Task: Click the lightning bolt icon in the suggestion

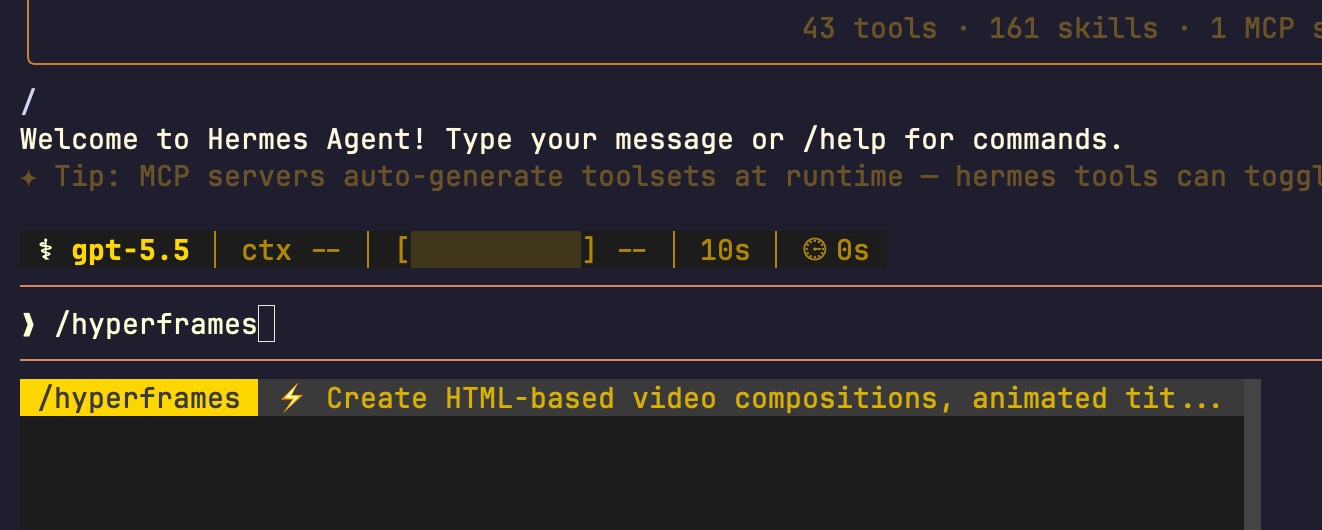Action: pos(291,399)
